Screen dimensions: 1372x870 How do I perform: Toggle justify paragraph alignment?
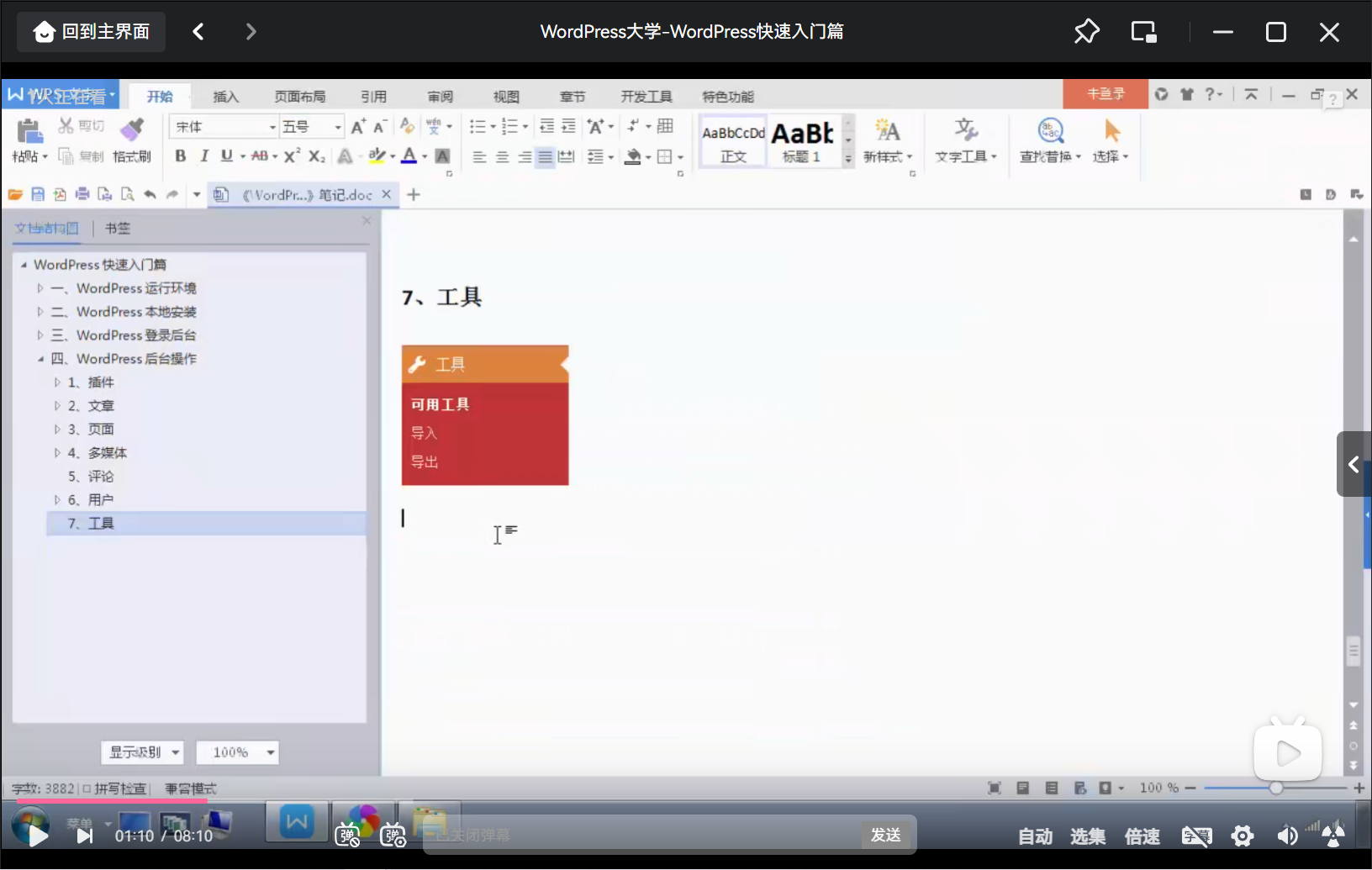click(x=545, y=157)
